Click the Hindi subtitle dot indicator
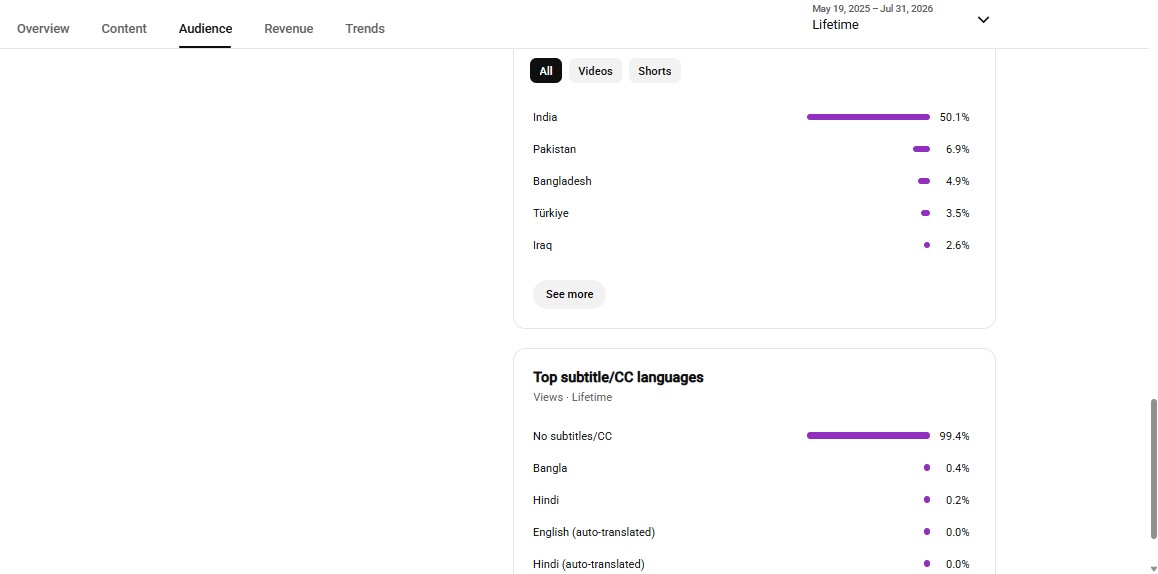Screen dimensions: 1158x574 click(x=927, y=500)
